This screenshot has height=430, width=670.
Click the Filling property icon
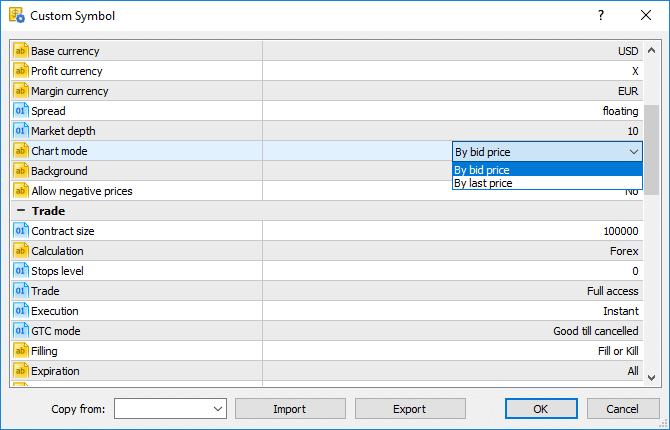coord(20,351)
